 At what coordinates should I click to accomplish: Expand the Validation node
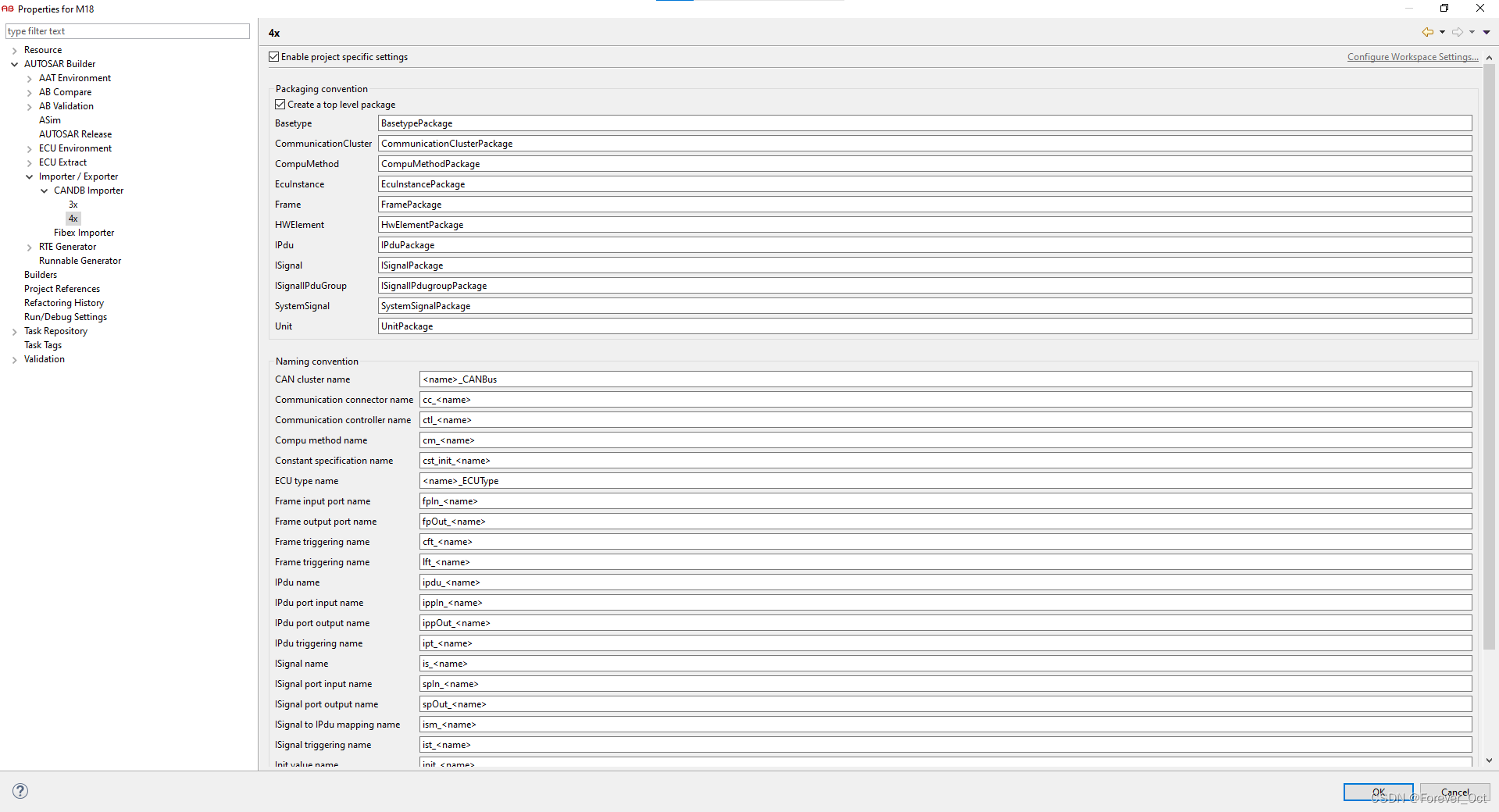coord(13,359)
